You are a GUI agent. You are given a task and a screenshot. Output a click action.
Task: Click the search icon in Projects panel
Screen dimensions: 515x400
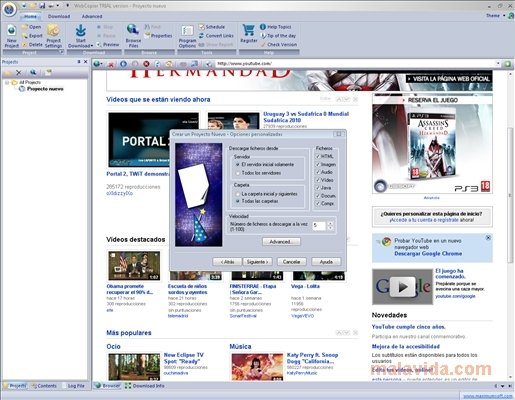pyautogui.click(x=33, y=72)
